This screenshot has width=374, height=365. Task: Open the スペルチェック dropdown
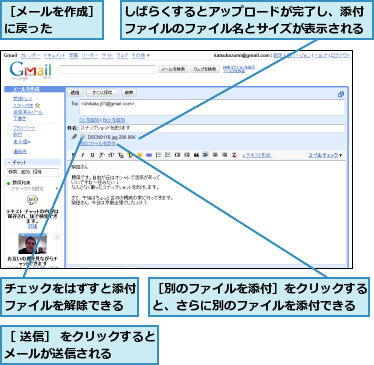pos(325,155)
